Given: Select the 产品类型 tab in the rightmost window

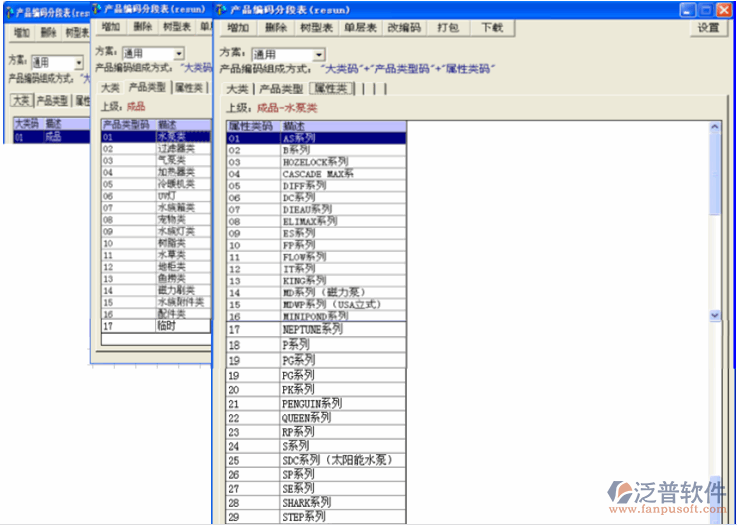Looking at the screenshot, I should [x=281, y=89].
